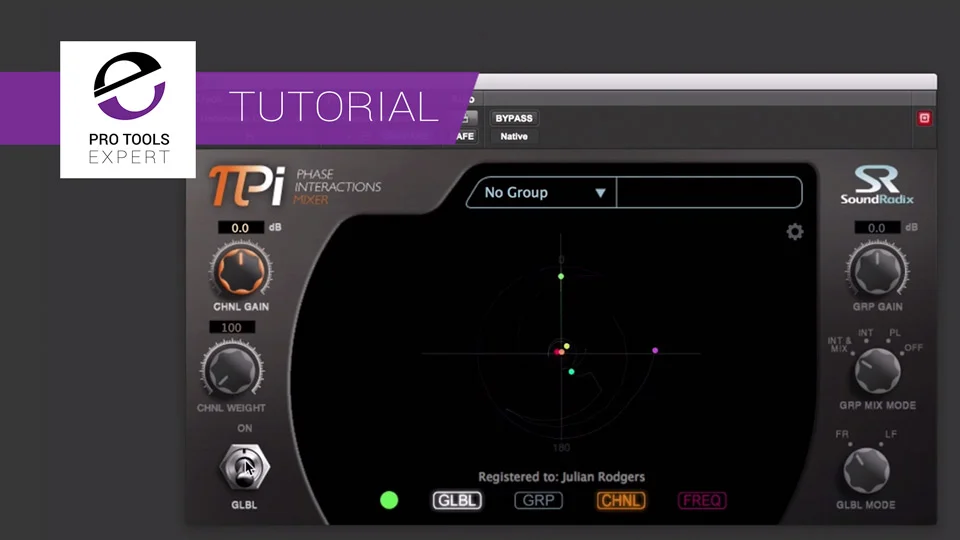Click the group name text field

pyautogui.click(x=709, y=192)
